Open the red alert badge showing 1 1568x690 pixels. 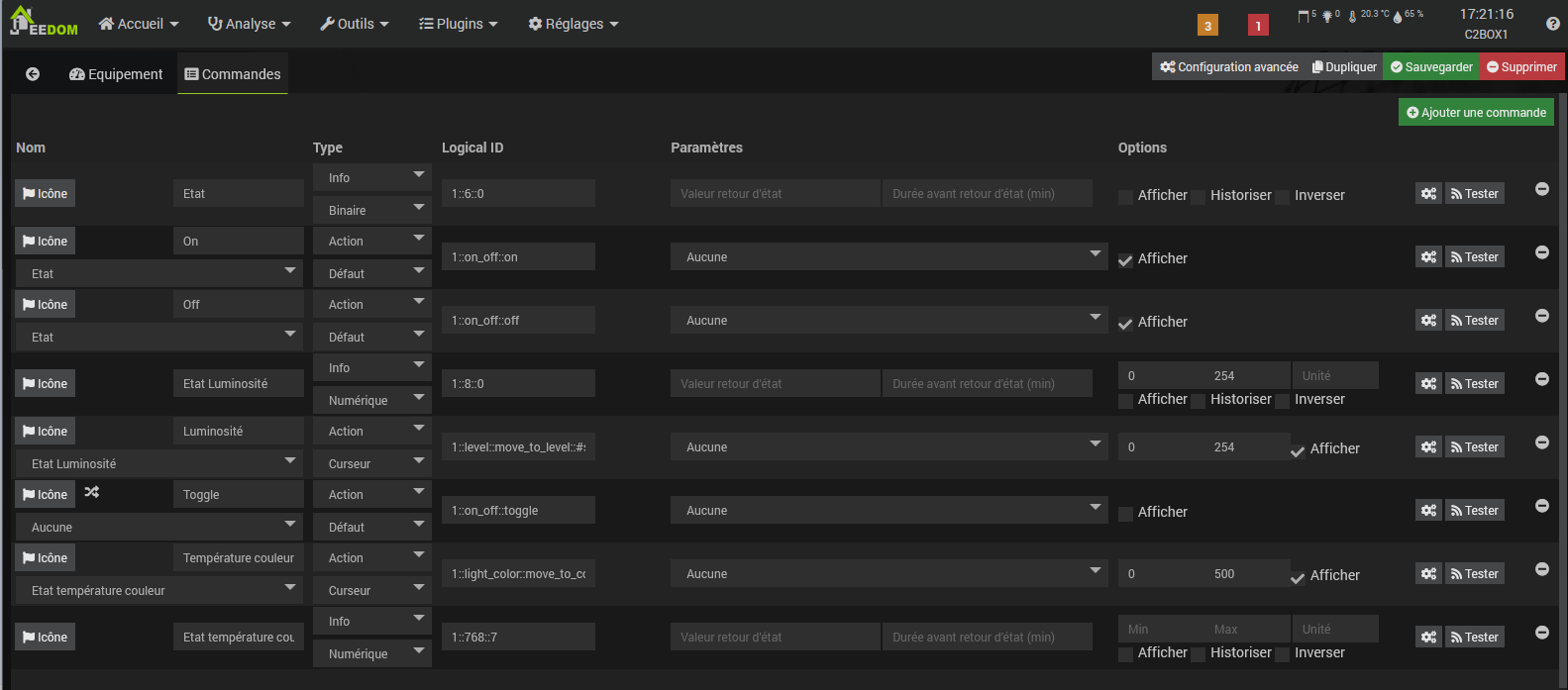tap(1258, 26)
